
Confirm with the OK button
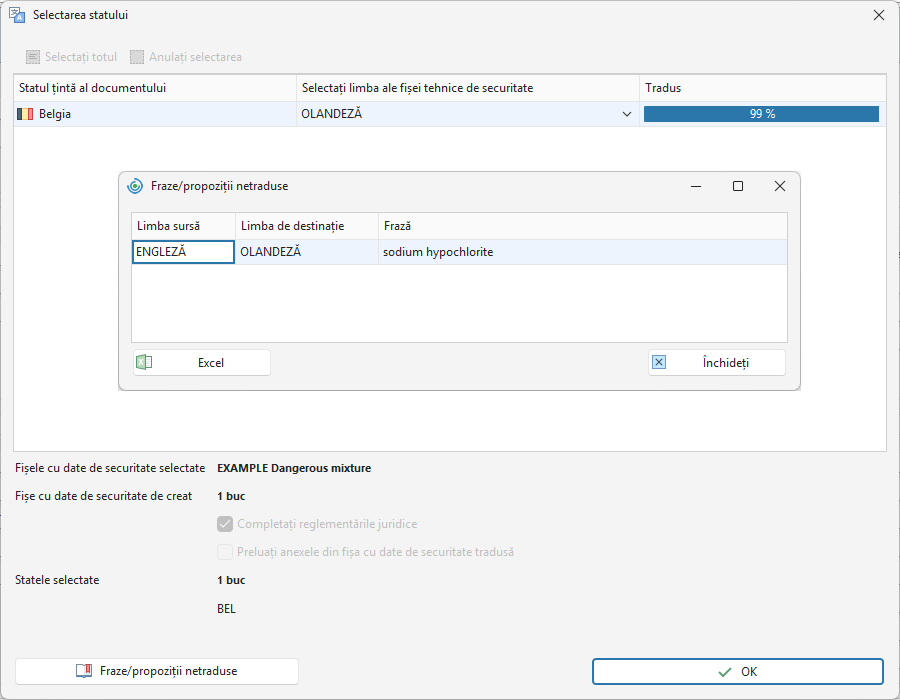(738, 671)
